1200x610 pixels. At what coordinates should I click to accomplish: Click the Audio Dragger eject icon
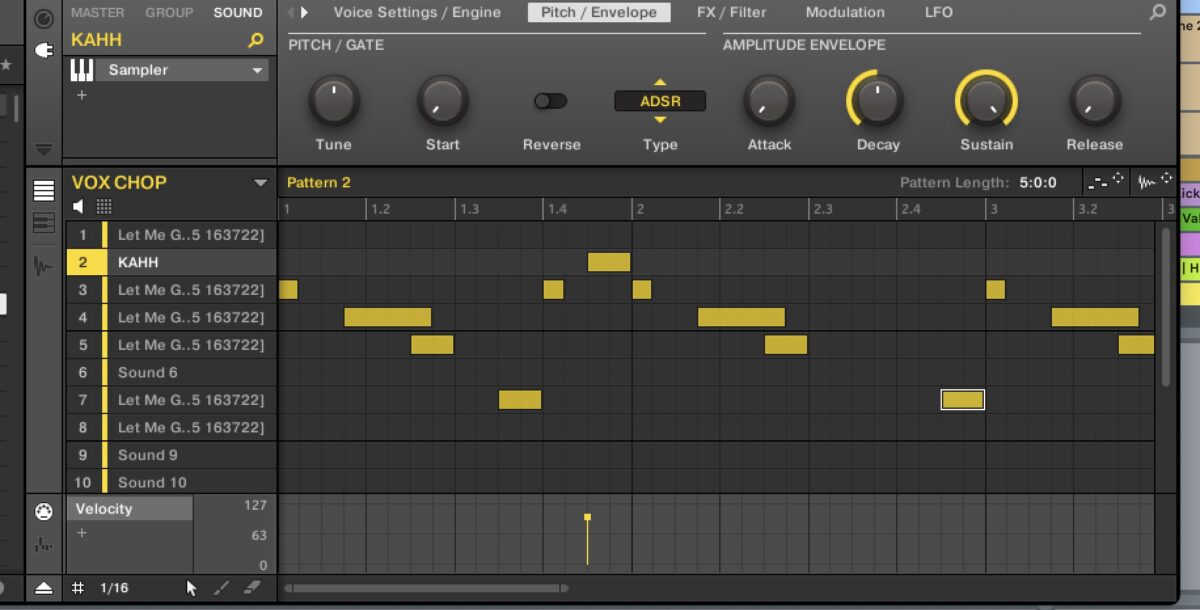tap(43, 588)
